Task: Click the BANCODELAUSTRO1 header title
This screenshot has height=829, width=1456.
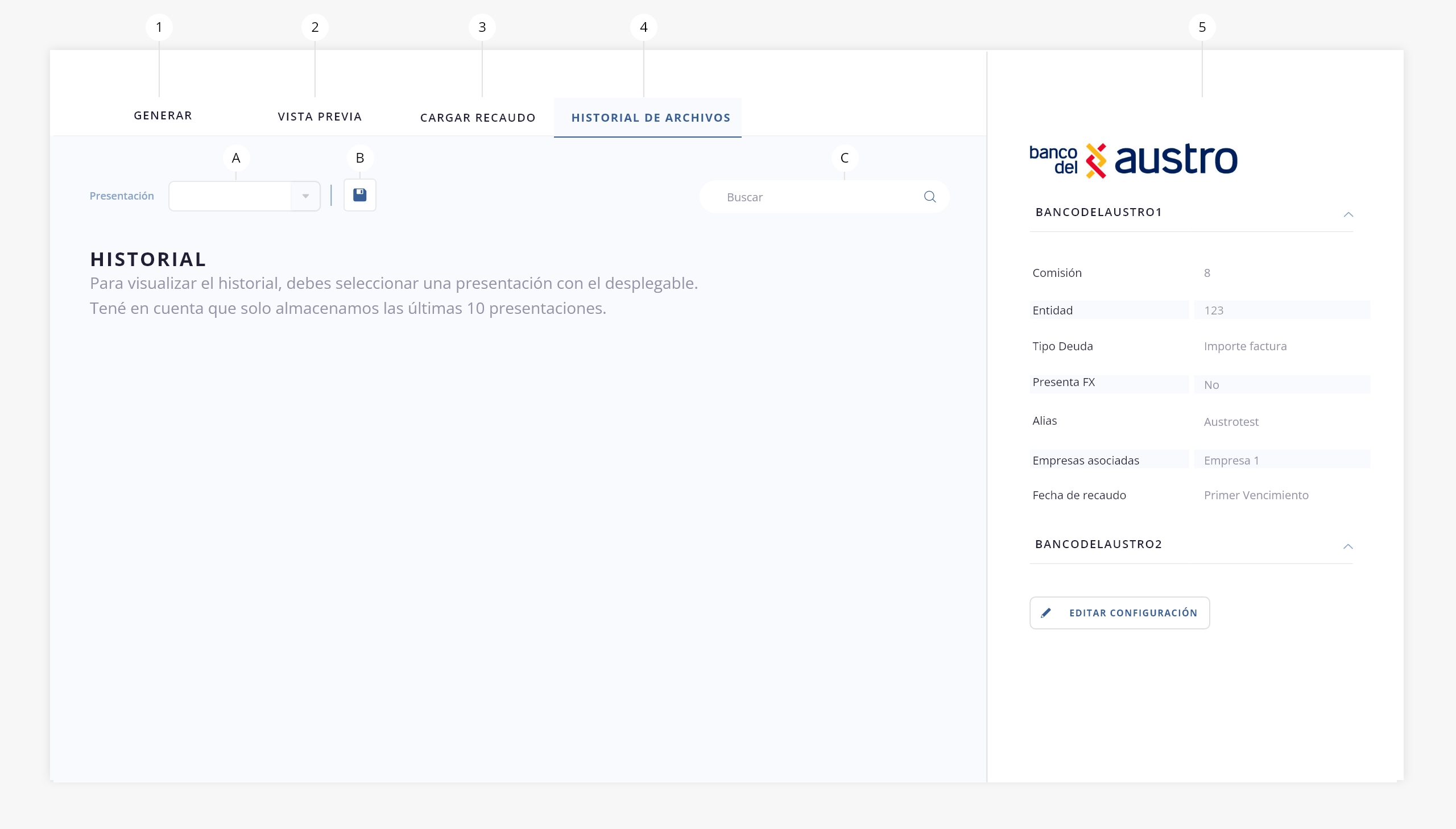Action: click(1098, 213)
